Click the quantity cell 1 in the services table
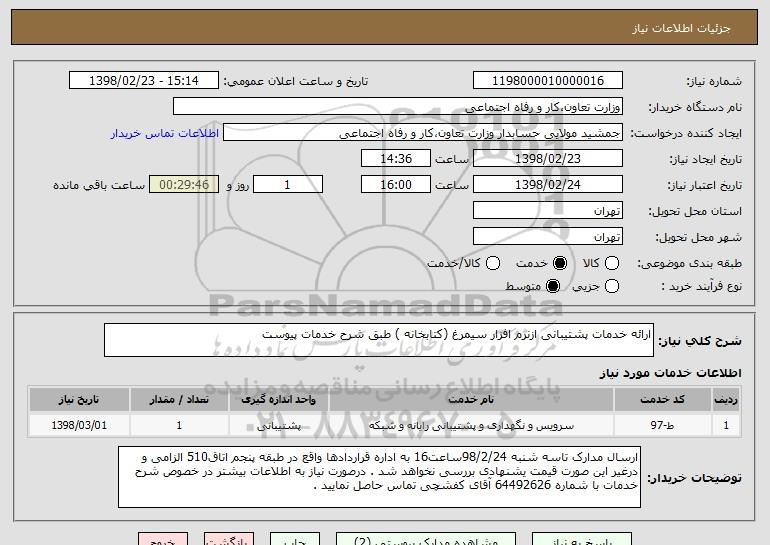Image resolution: width=770 pixels, height=545 pixels. pyautogui.click(x=179, y=426)
